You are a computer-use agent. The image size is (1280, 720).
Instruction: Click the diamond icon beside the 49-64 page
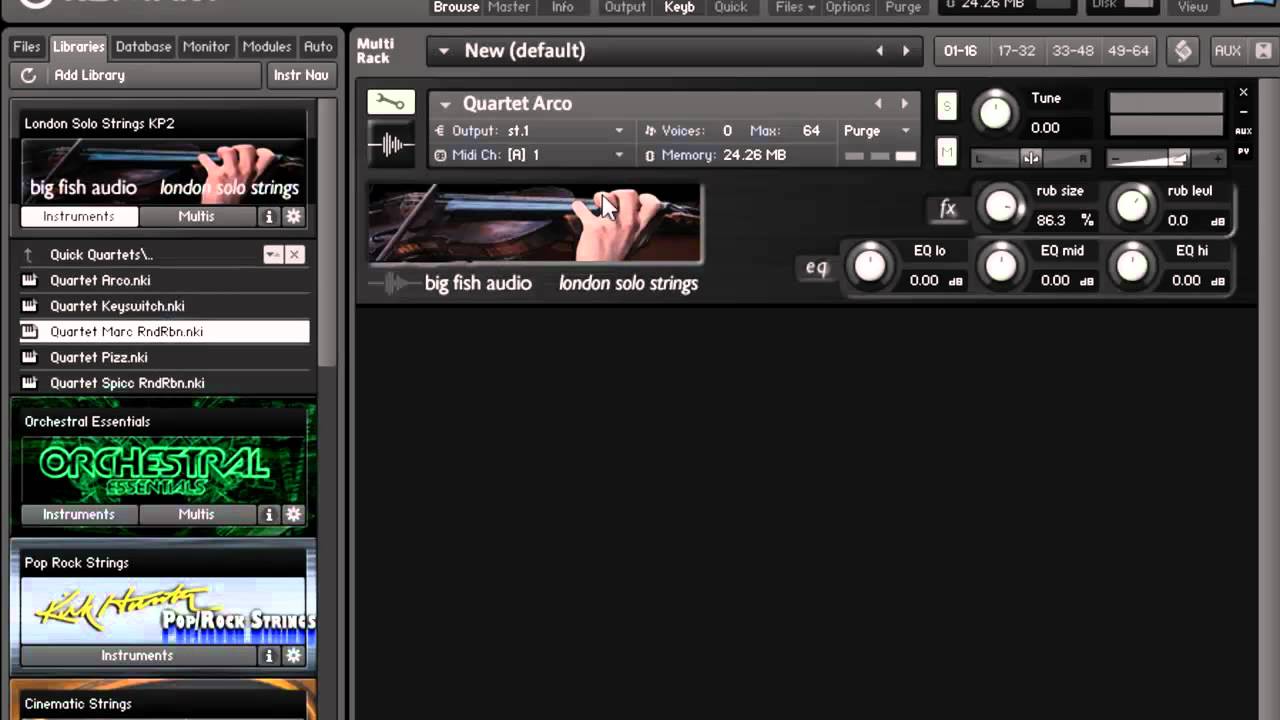[1183, 51]
